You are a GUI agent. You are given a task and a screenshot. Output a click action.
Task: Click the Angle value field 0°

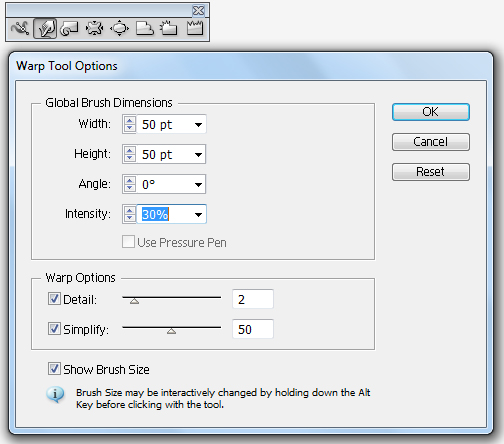(164, 184)
